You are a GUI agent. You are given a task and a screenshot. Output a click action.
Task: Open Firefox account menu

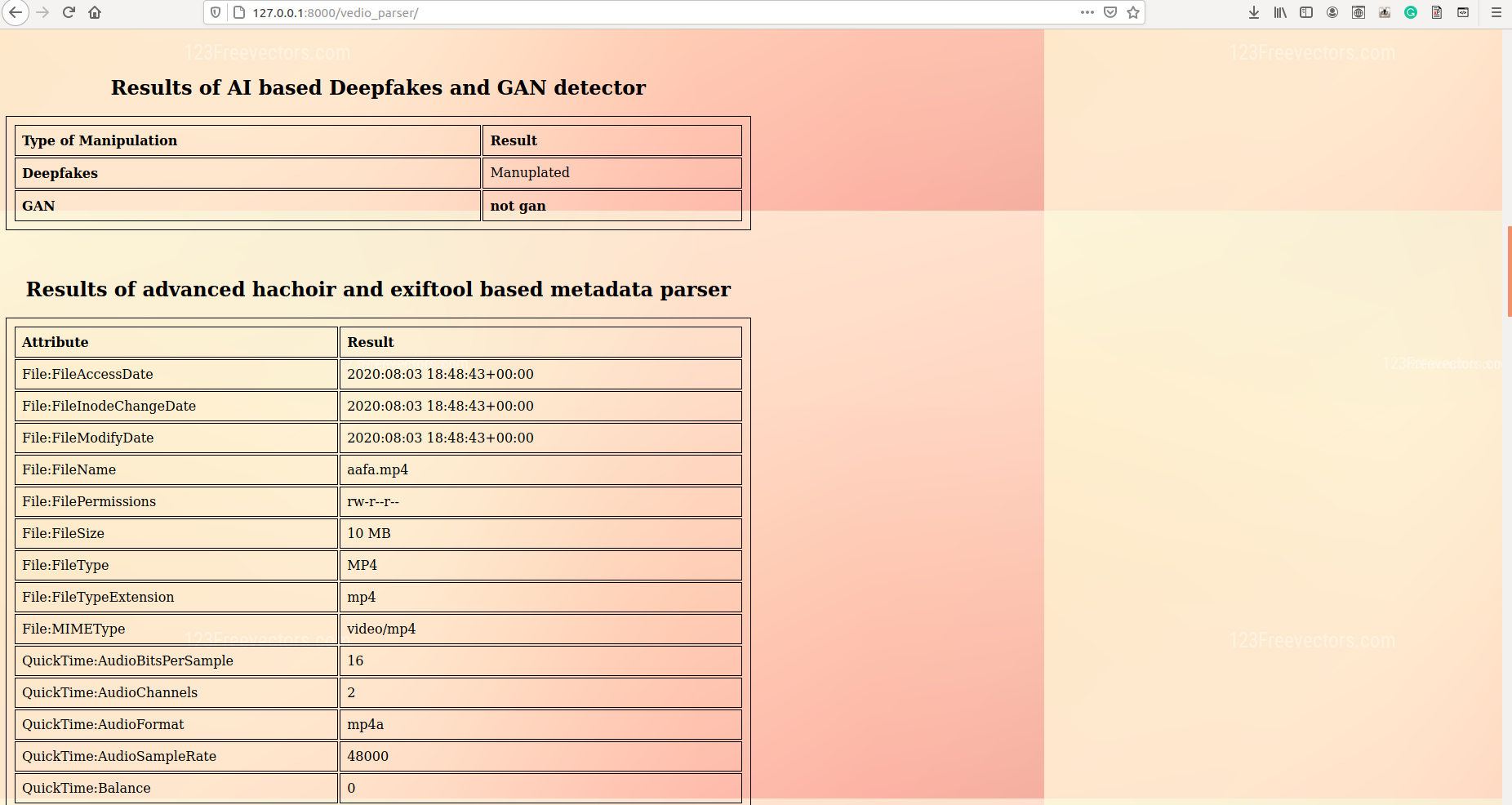click(x=1332, y=12)
